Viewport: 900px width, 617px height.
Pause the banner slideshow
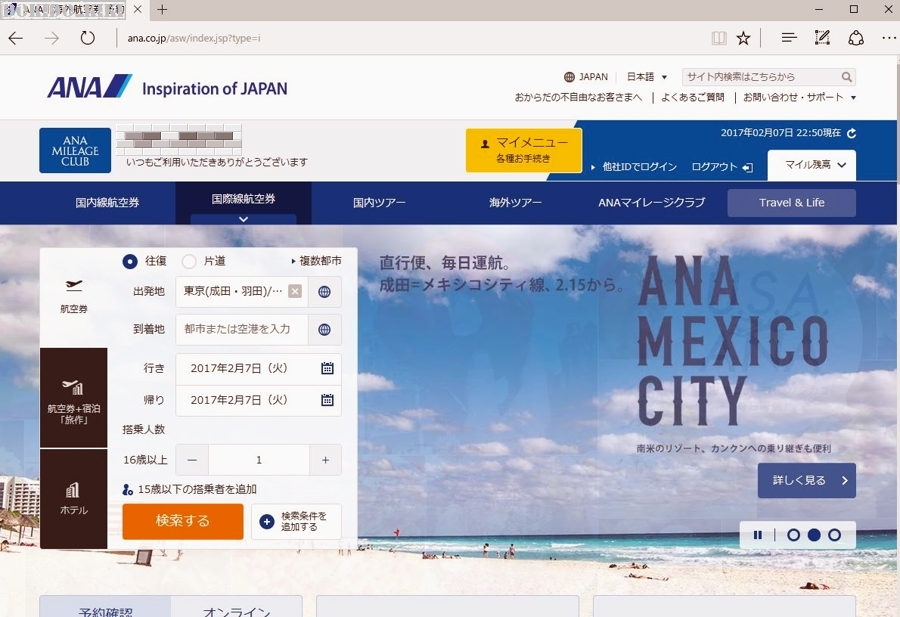click(758, 535)
